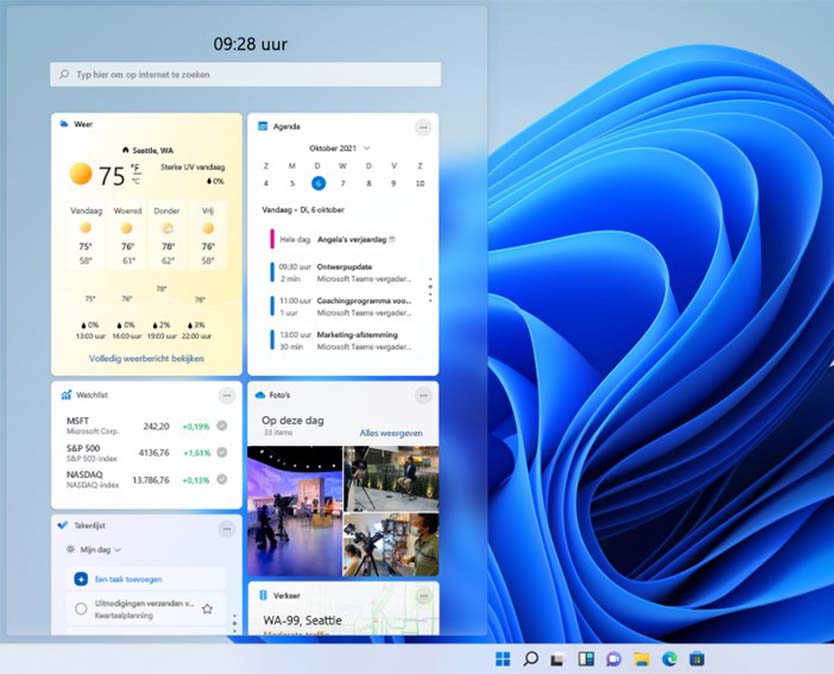Open Volledig weerbericht bekijken link
Image resolution: width=834 pixels, height=674 pixels.
145,359
